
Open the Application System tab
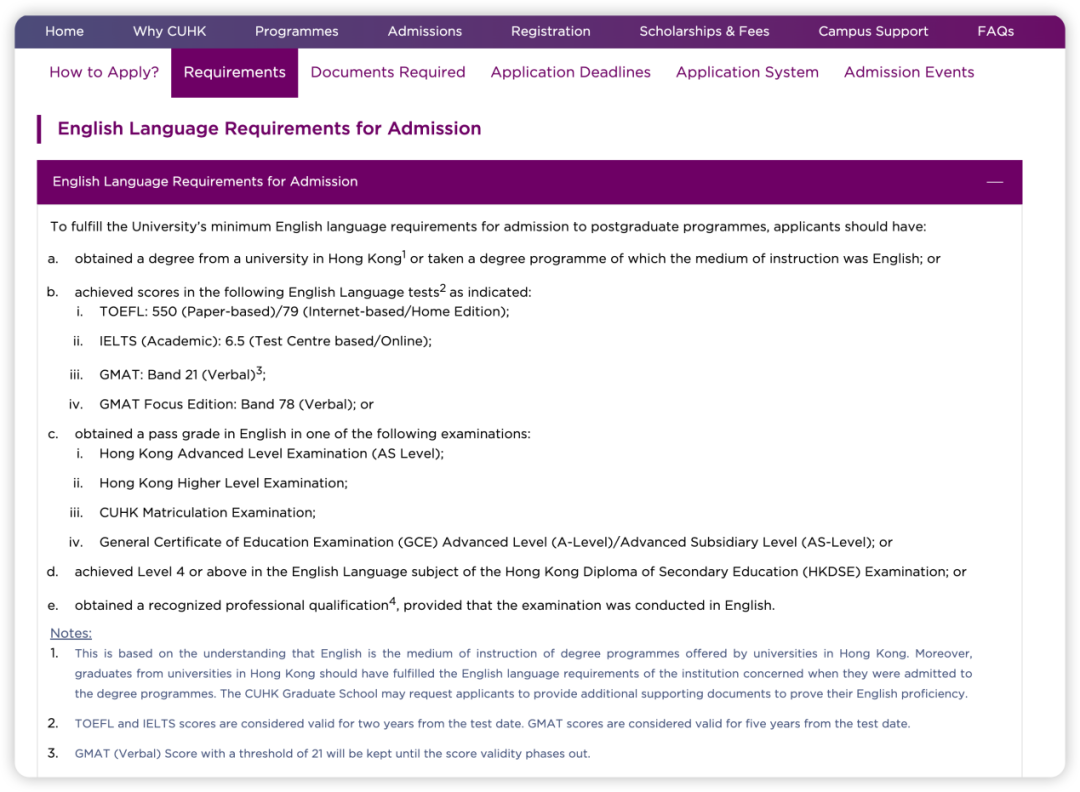[747, 72]
